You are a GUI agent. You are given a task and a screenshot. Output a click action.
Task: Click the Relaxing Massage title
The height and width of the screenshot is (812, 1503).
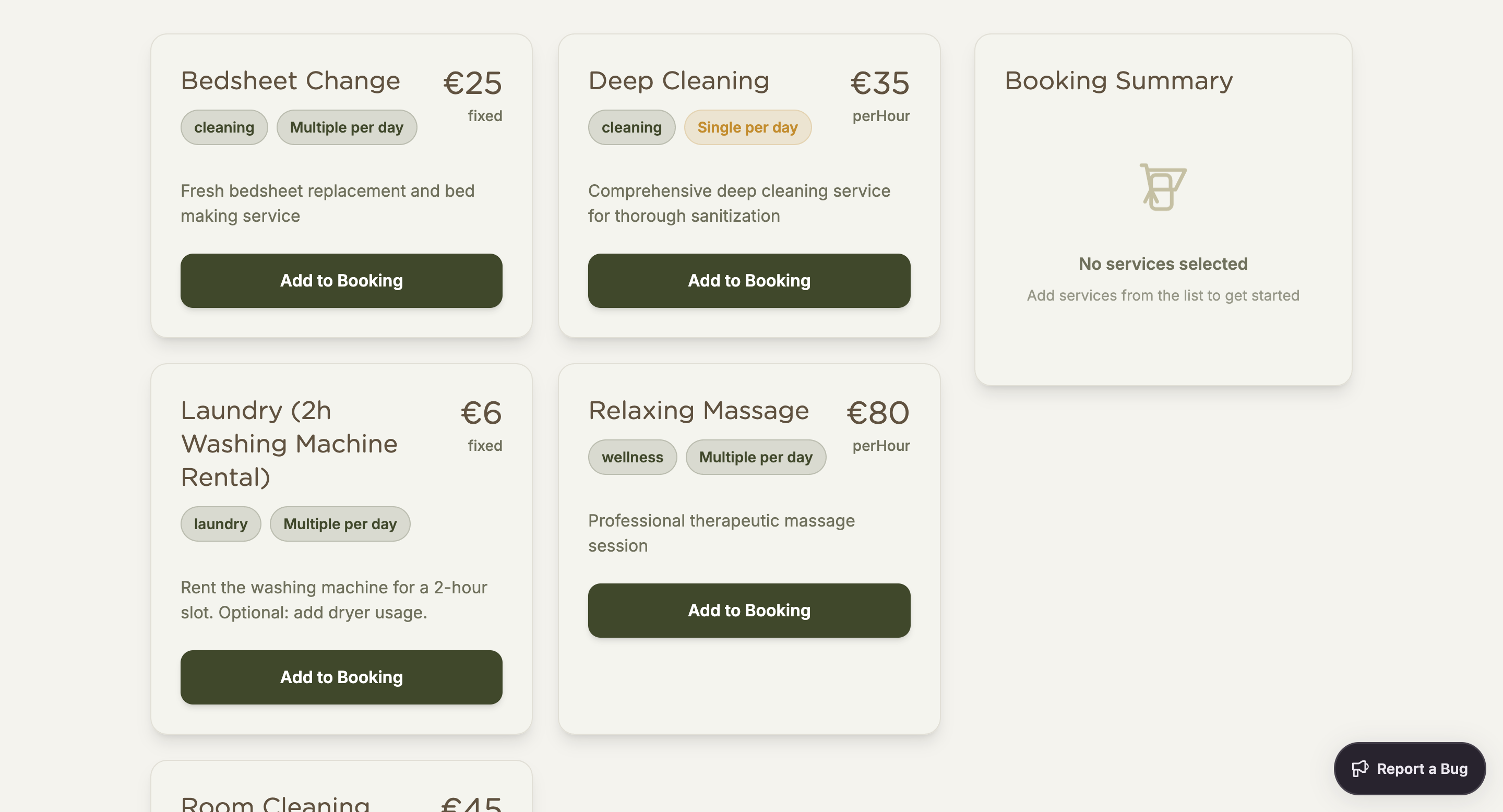(698, 411)
